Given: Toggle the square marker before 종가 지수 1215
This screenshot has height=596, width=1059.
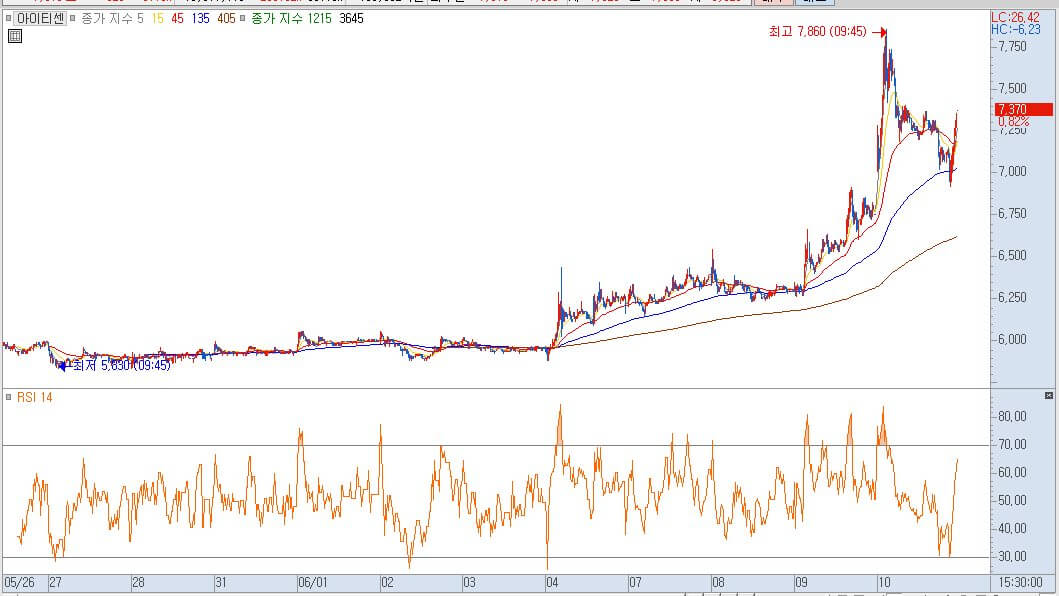Looking at the screenshot, I should point(242,18).
